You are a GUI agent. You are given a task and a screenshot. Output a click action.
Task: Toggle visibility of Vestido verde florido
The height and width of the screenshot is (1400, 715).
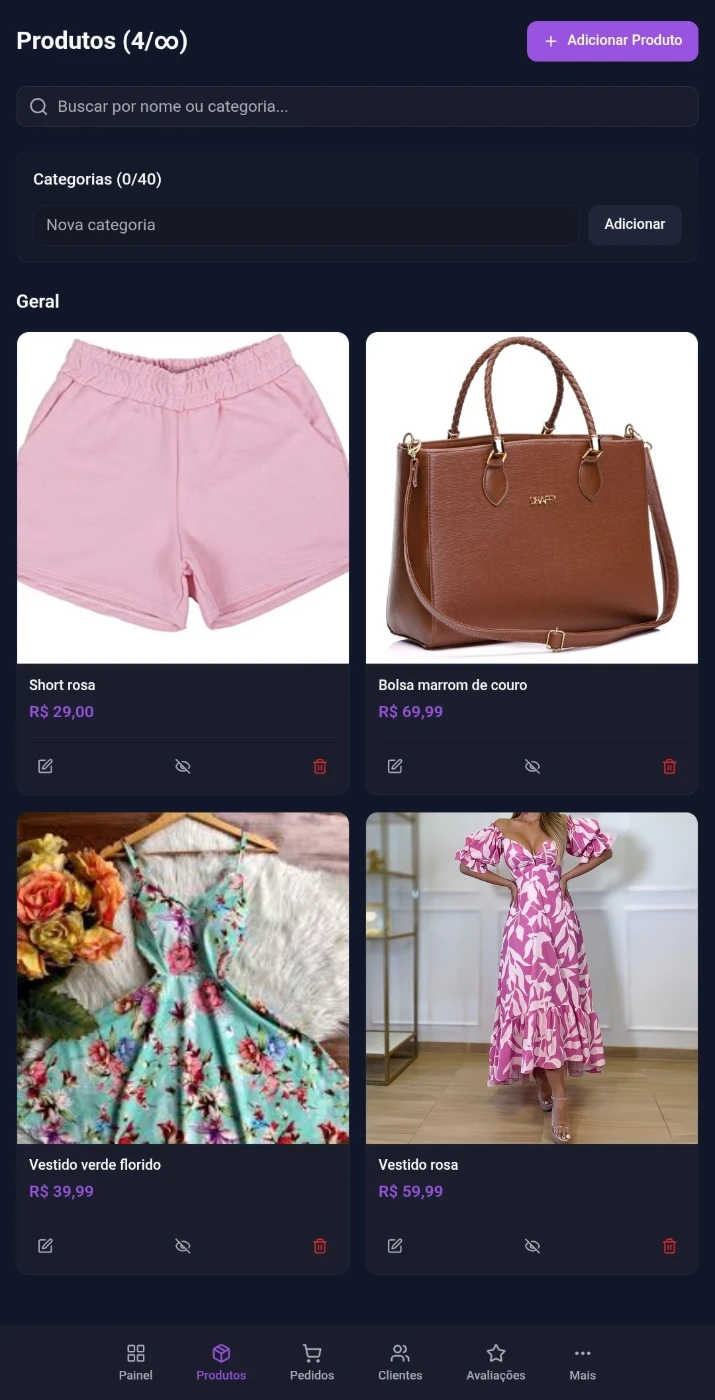point(183,1246)
